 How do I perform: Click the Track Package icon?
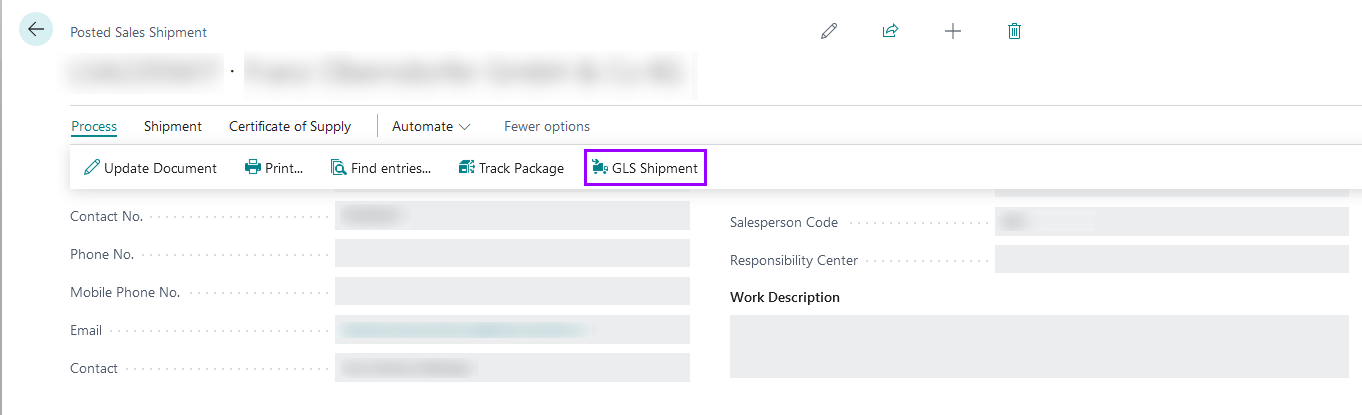click(x=466, y=168)
